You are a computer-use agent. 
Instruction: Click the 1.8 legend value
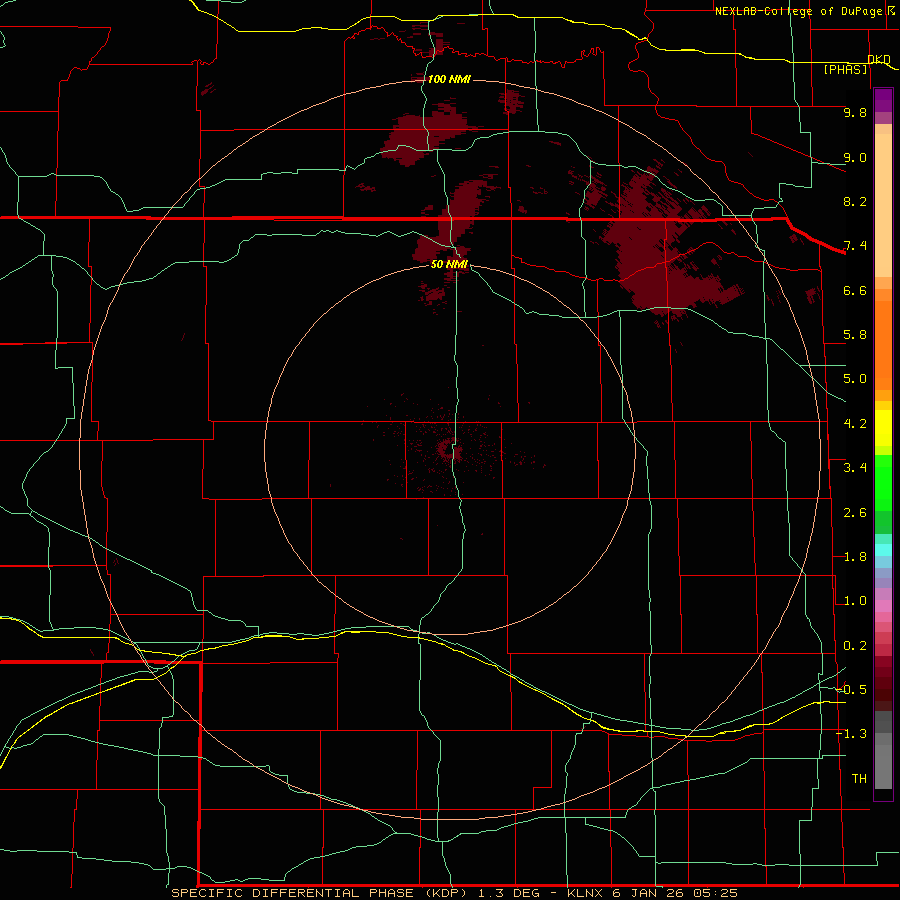coord(855,557)
